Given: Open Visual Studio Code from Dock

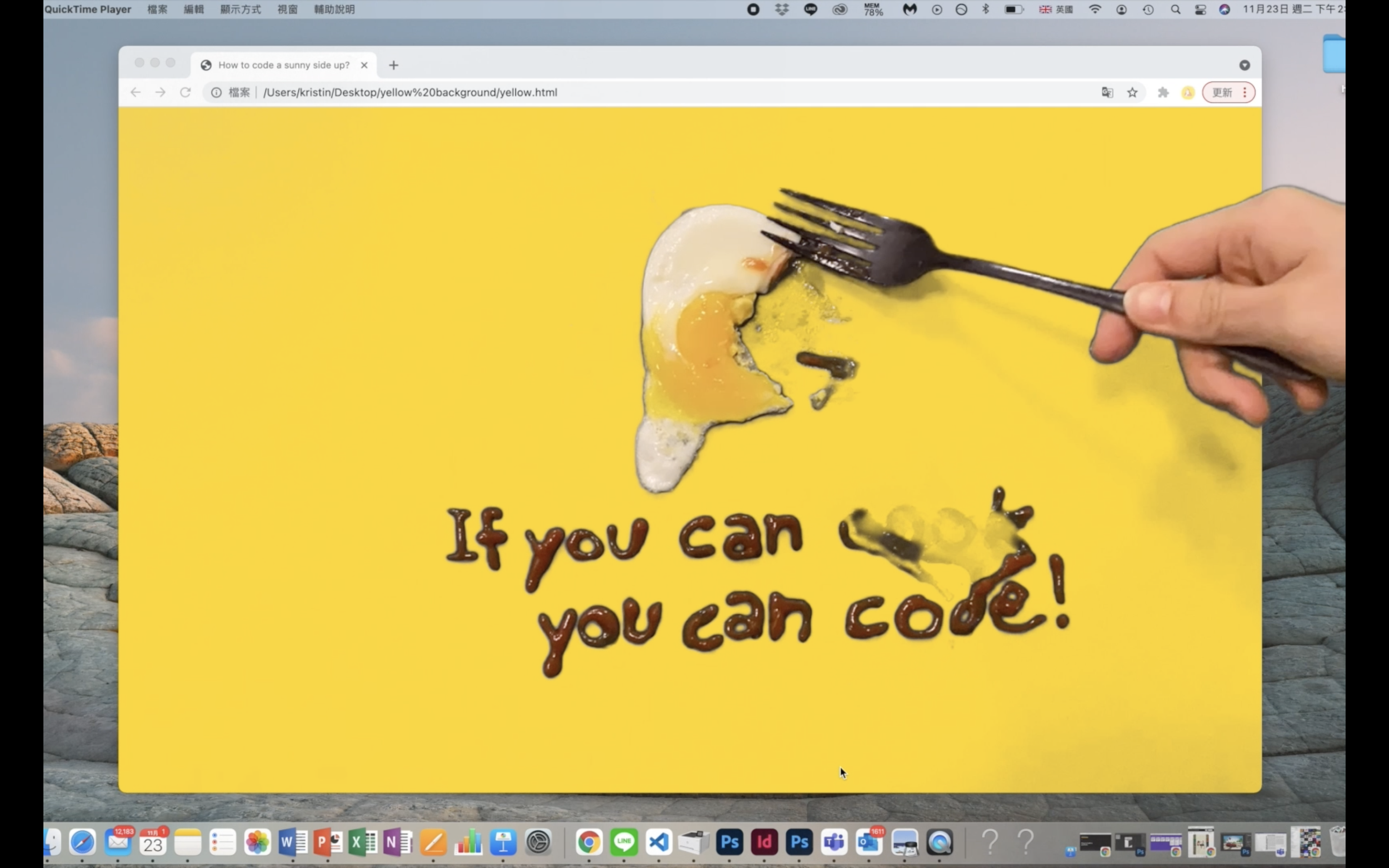Looking at the screenshot, I should pos(658,842).
